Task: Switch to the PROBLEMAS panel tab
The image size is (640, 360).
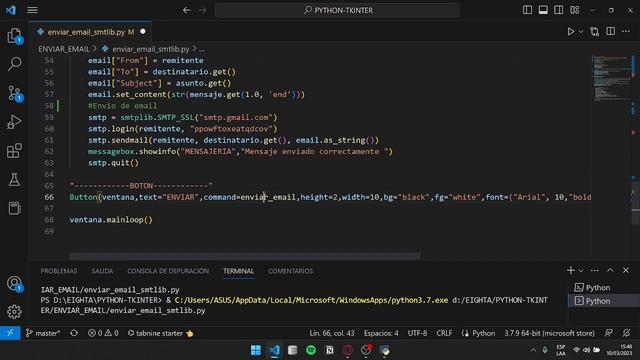Action: coord(59,271)
